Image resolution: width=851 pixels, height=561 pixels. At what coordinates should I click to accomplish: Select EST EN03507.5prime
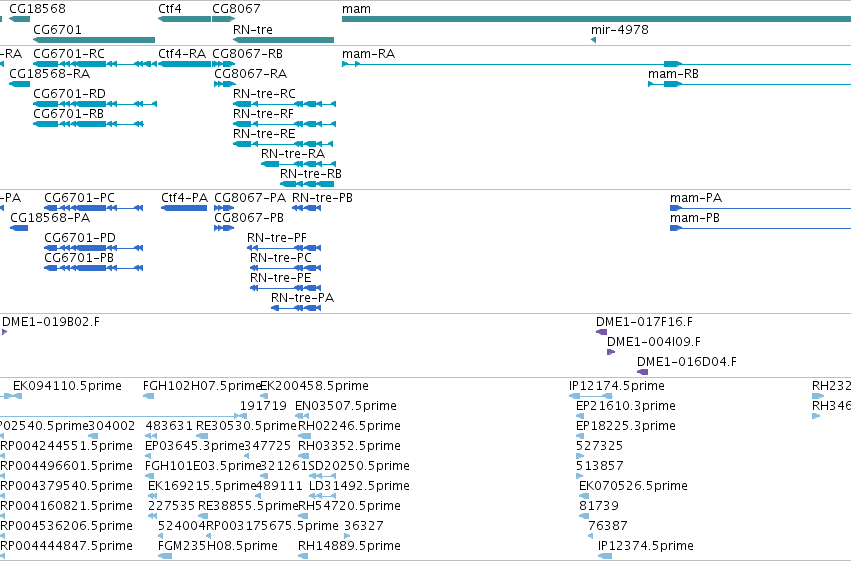pyautogui.click(x=302, y=416)
